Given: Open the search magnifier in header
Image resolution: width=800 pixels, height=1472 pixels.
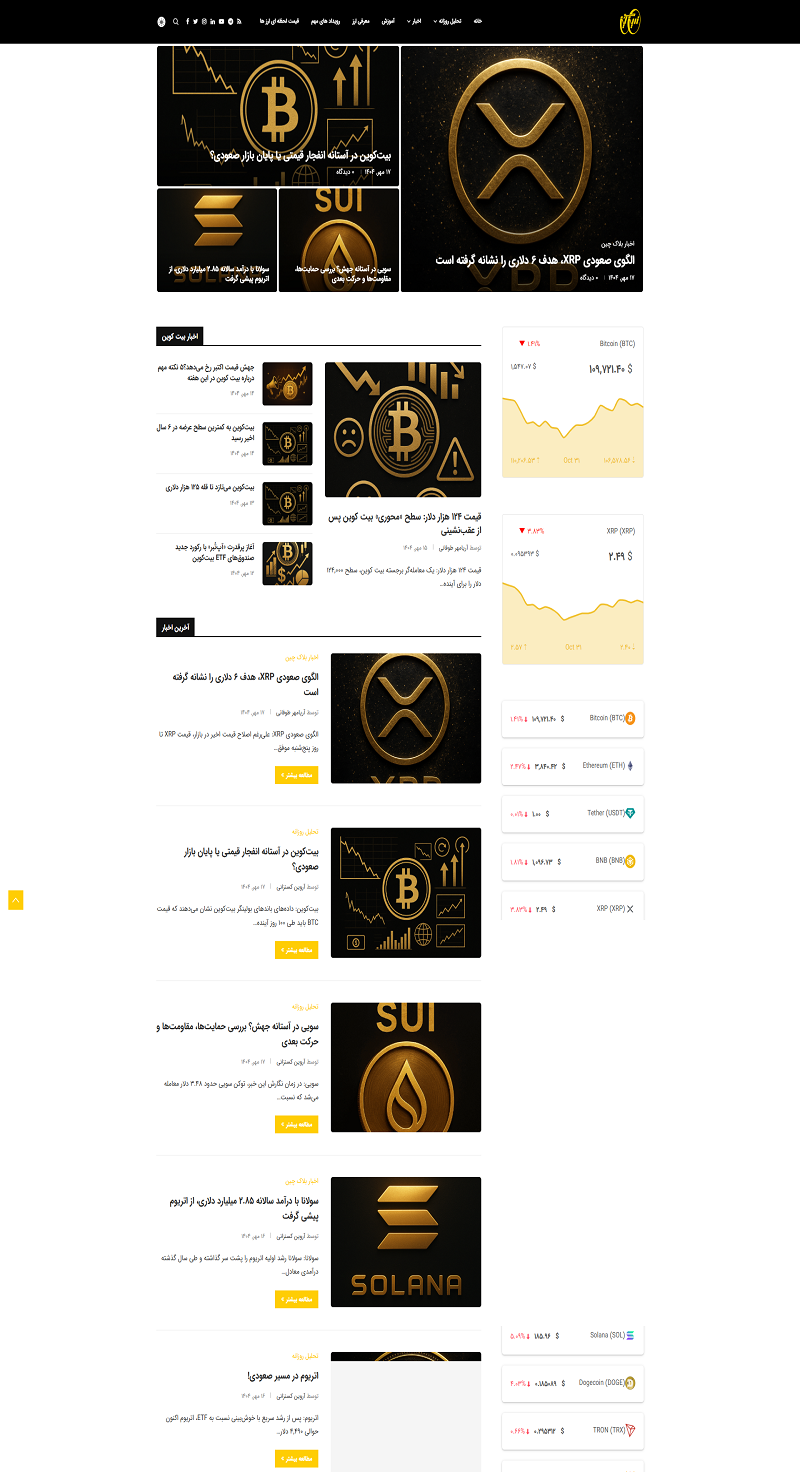Looking at the screenshot, I should click(176, 21).
